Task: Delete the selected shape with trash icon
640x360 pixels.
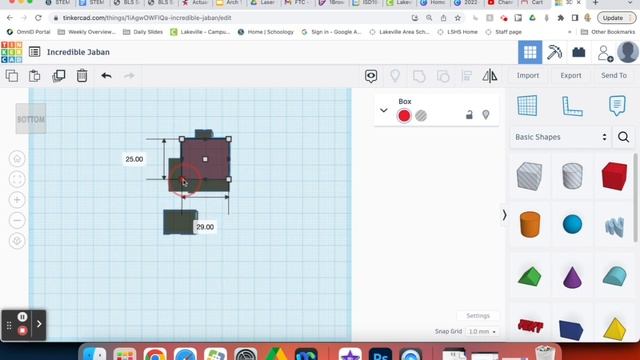Action: [x=82, y=76]
